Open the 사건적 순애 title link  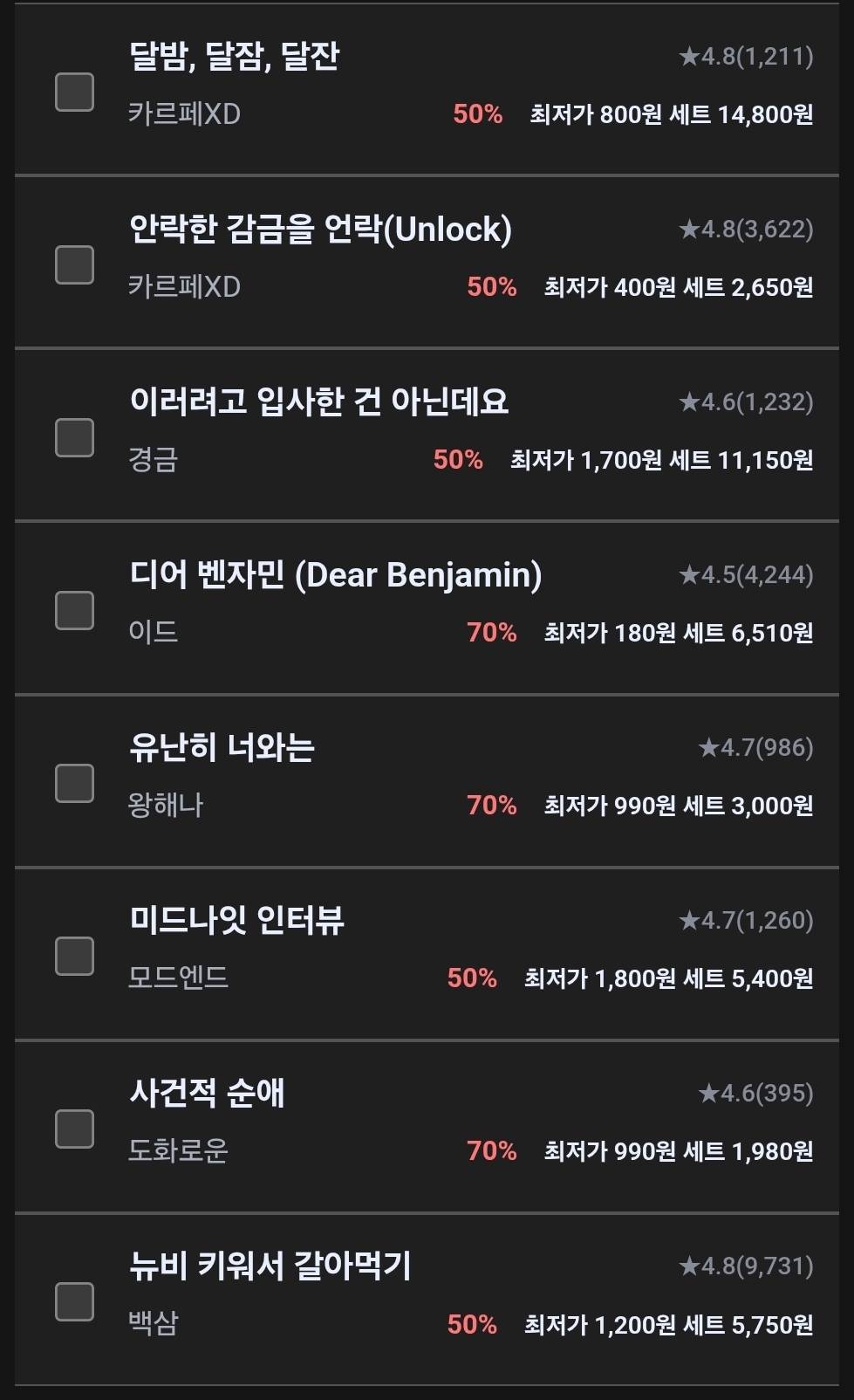click(207, 1093)
